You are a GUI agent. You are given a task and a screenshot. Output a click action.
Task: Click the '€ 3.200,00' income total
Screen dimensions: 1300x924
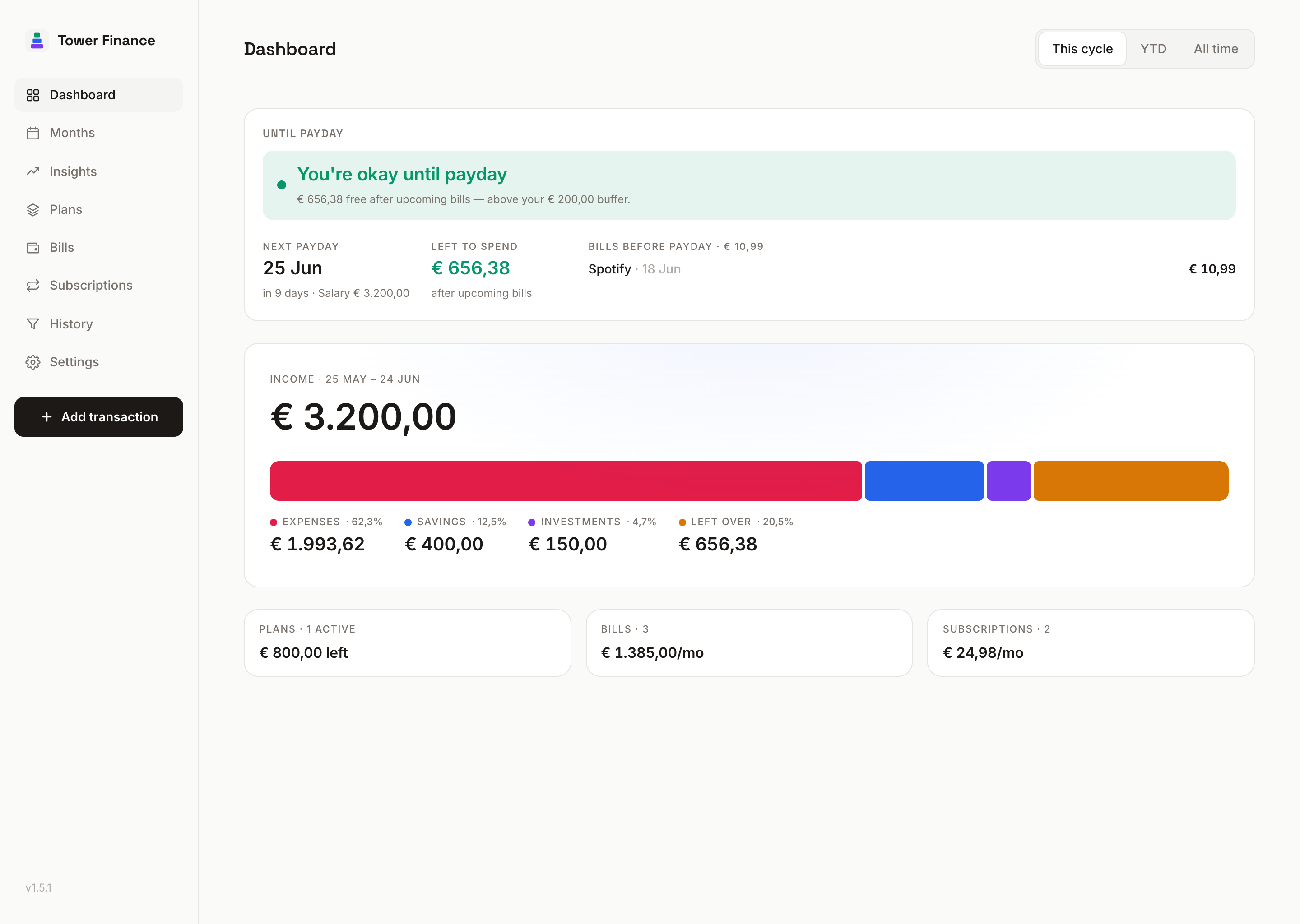[363, 417]
